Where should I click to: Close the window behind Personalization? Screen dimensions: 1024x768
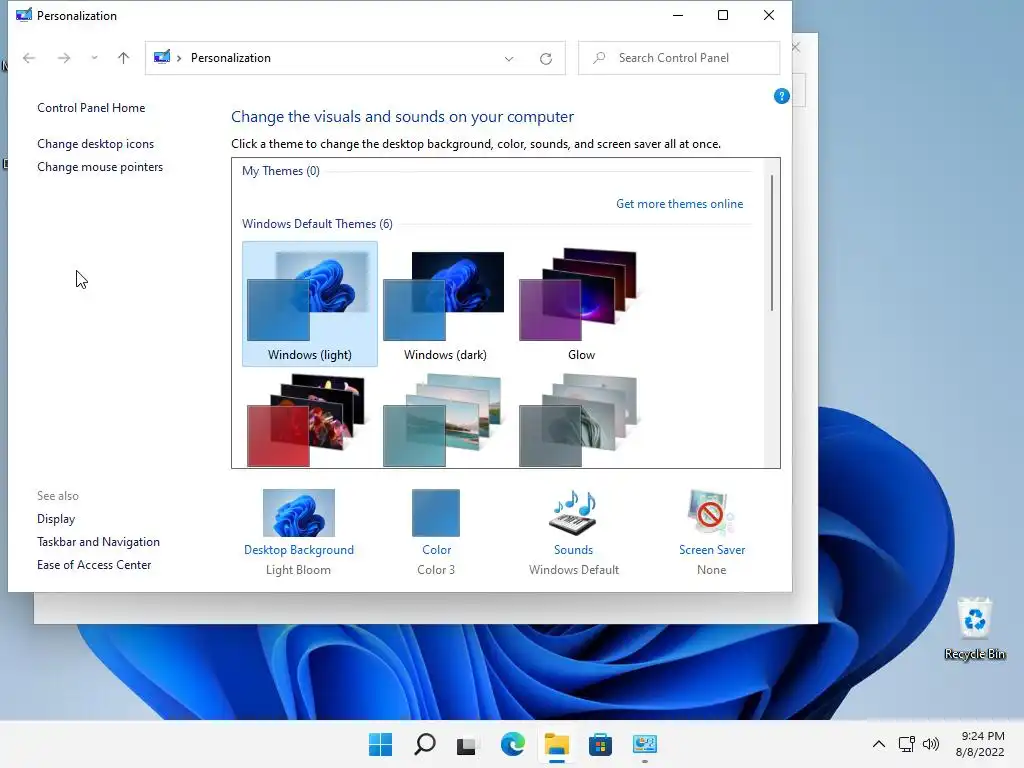(796, 48)
